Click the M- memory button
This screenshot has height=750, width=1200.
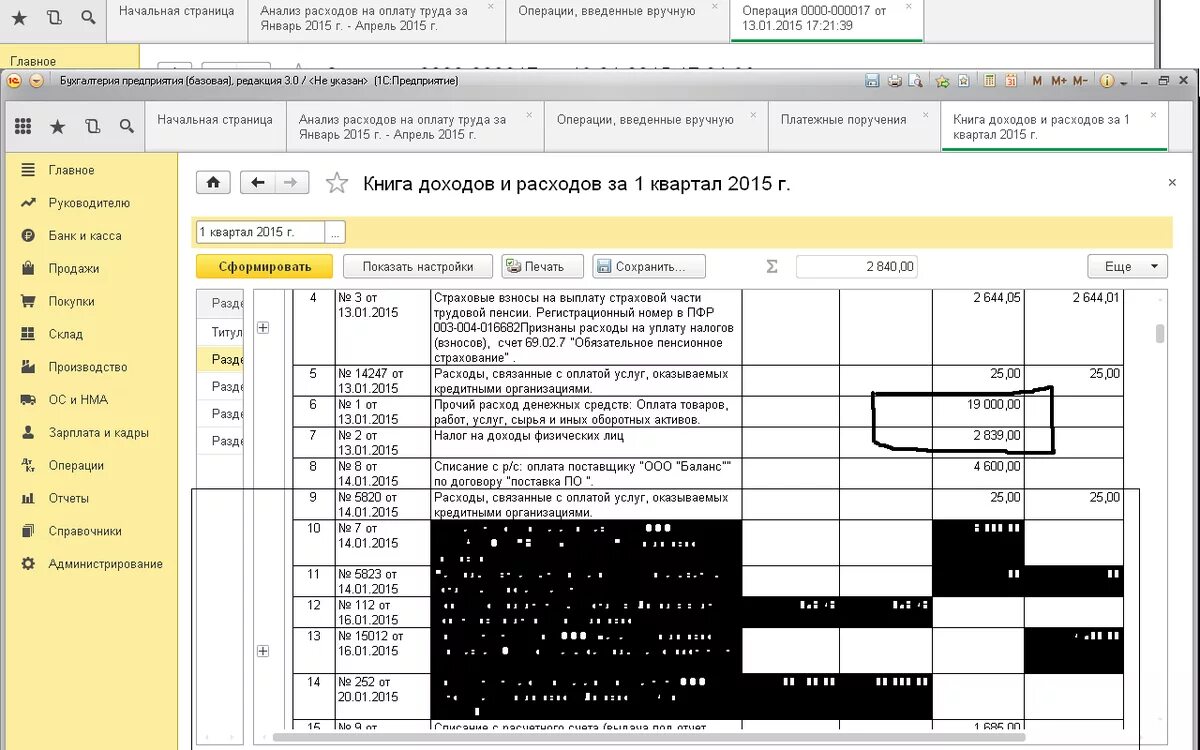pos(1080,81)
